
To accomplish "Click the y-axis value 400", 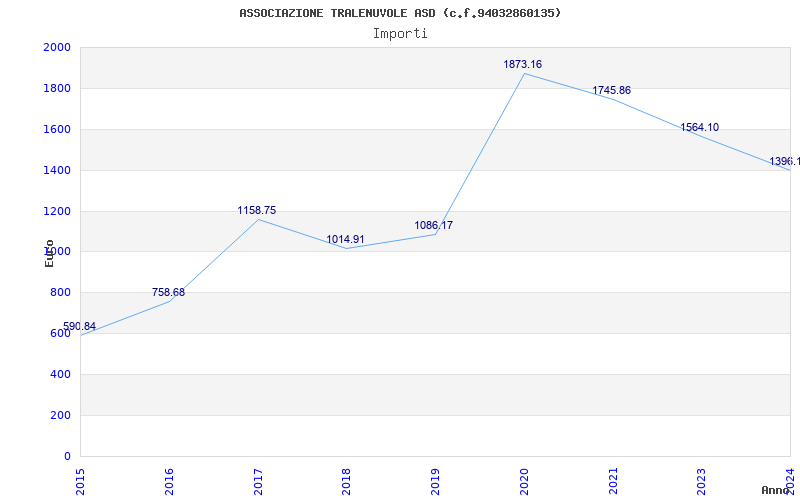I will point(60,374).
